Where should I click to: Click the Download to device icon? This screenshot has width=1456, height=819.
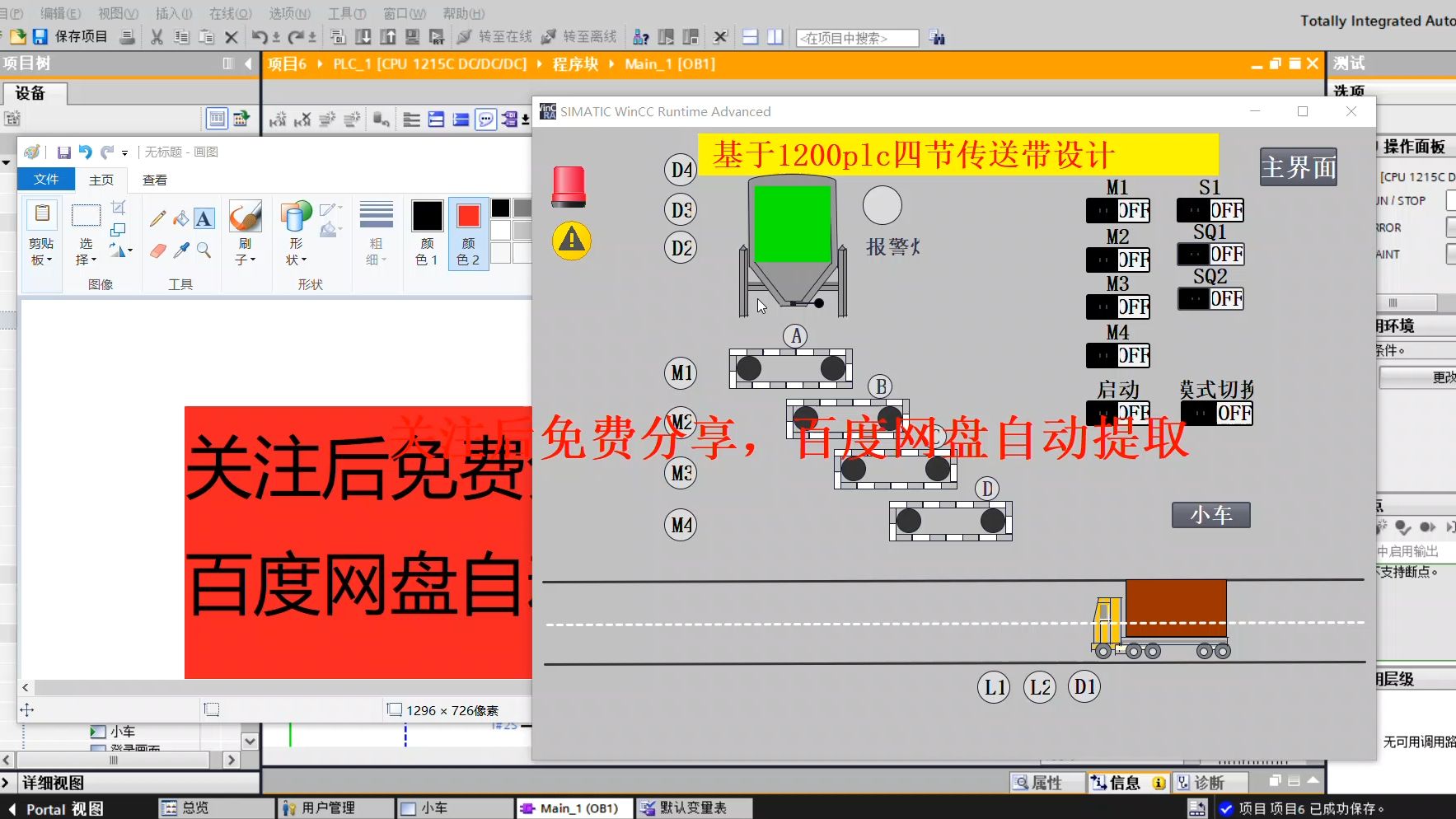tap(363, 37)
